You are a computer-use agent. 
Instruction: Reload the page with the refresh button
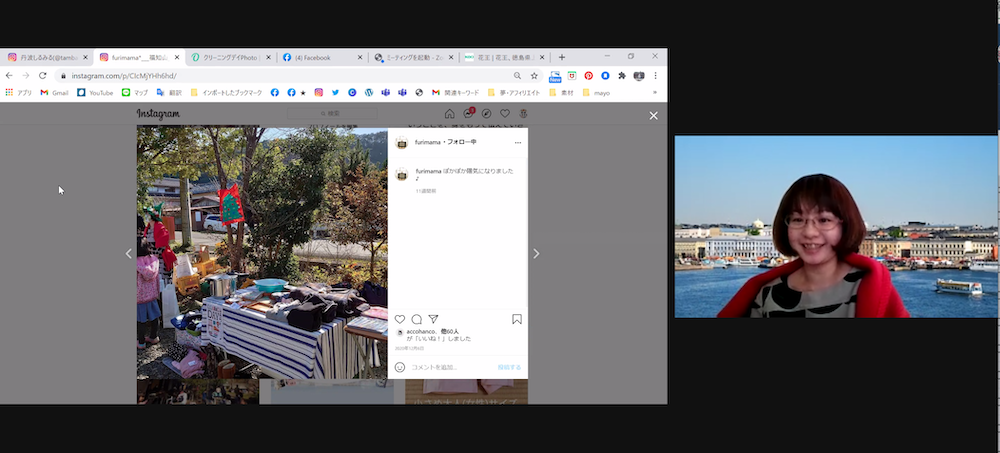click(x=43, y=75)
